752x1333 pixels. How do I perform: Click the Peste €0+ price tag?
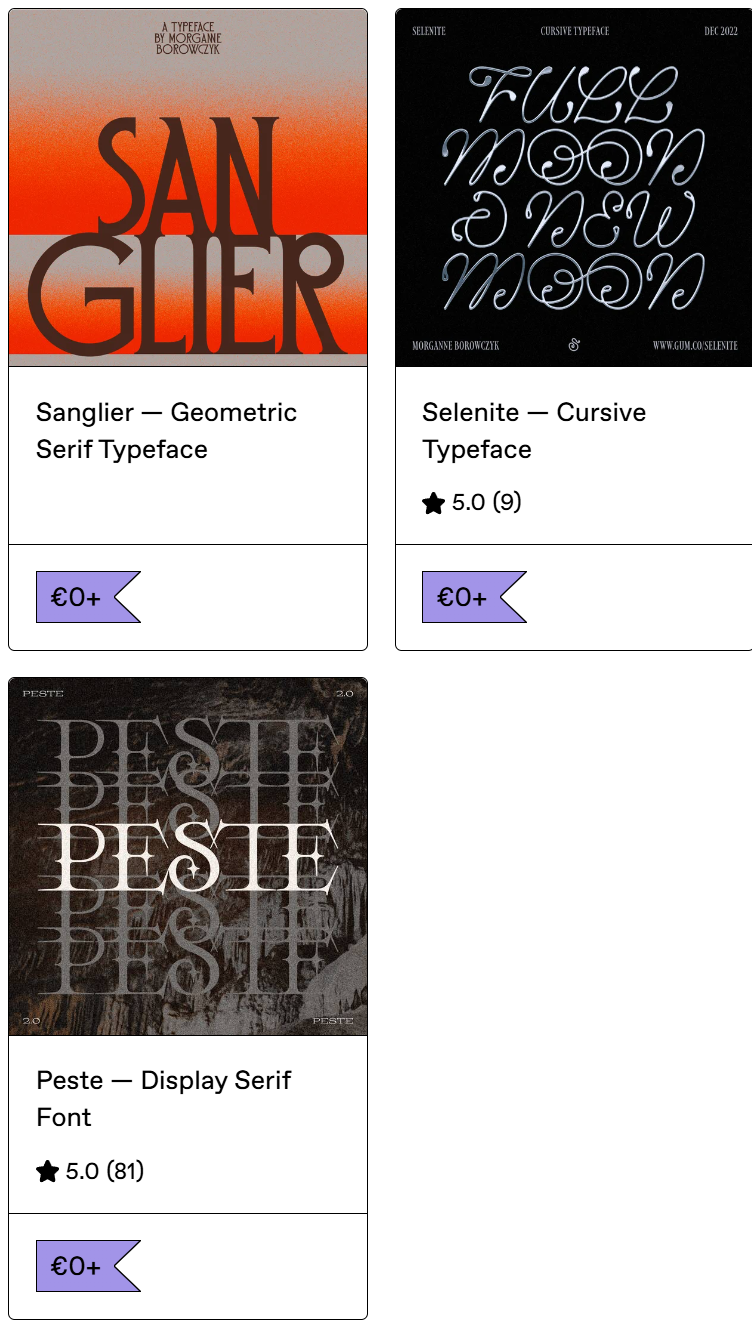click(x=87, y=1266)
